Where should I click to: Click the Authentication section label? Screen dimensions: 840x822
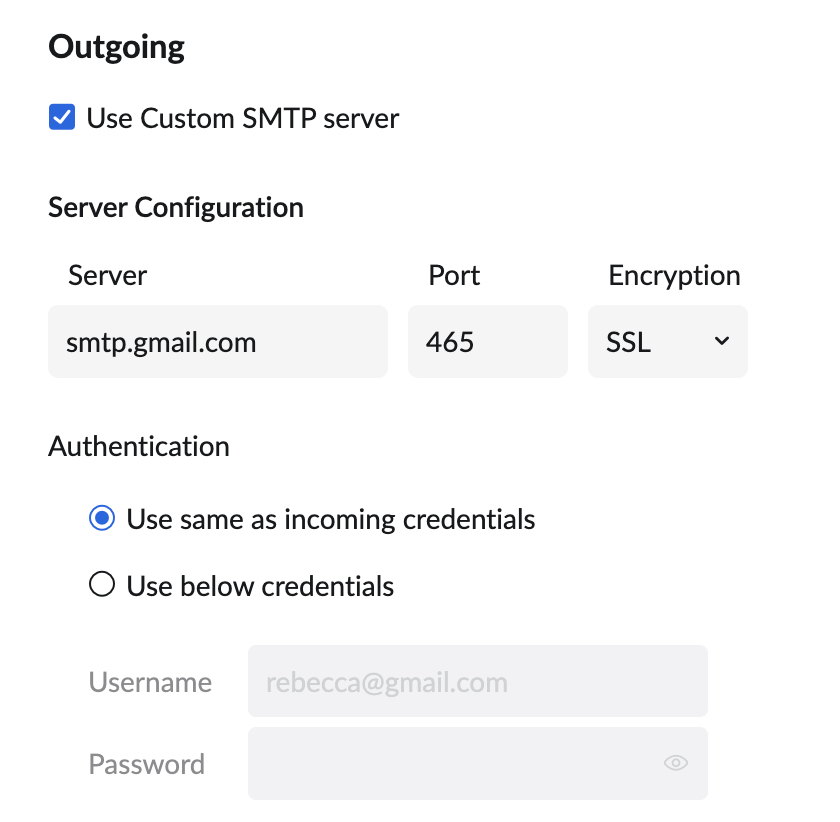[139, 445]
